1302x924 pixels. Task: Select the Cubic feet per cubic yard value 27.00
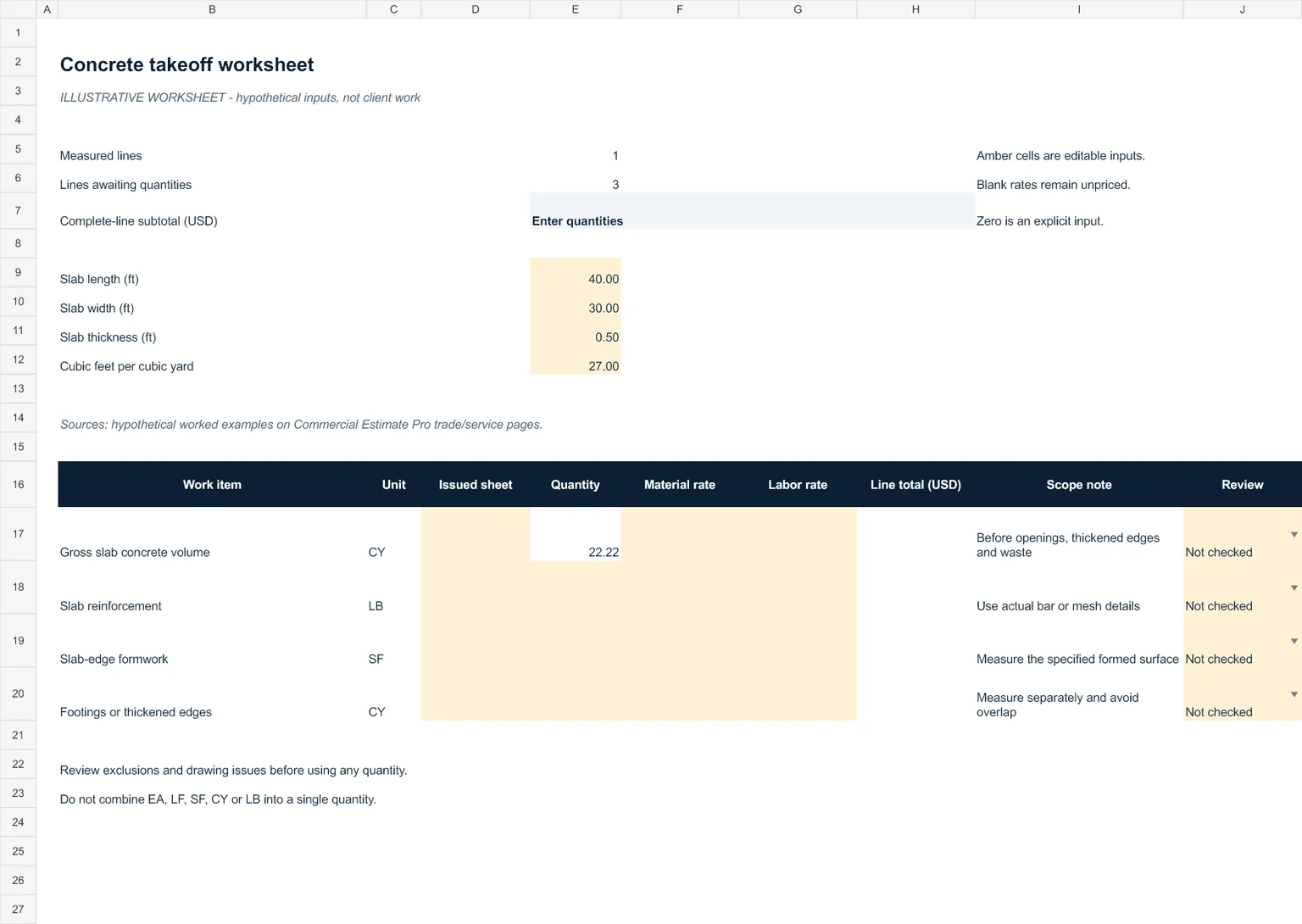tap(576, 359)
